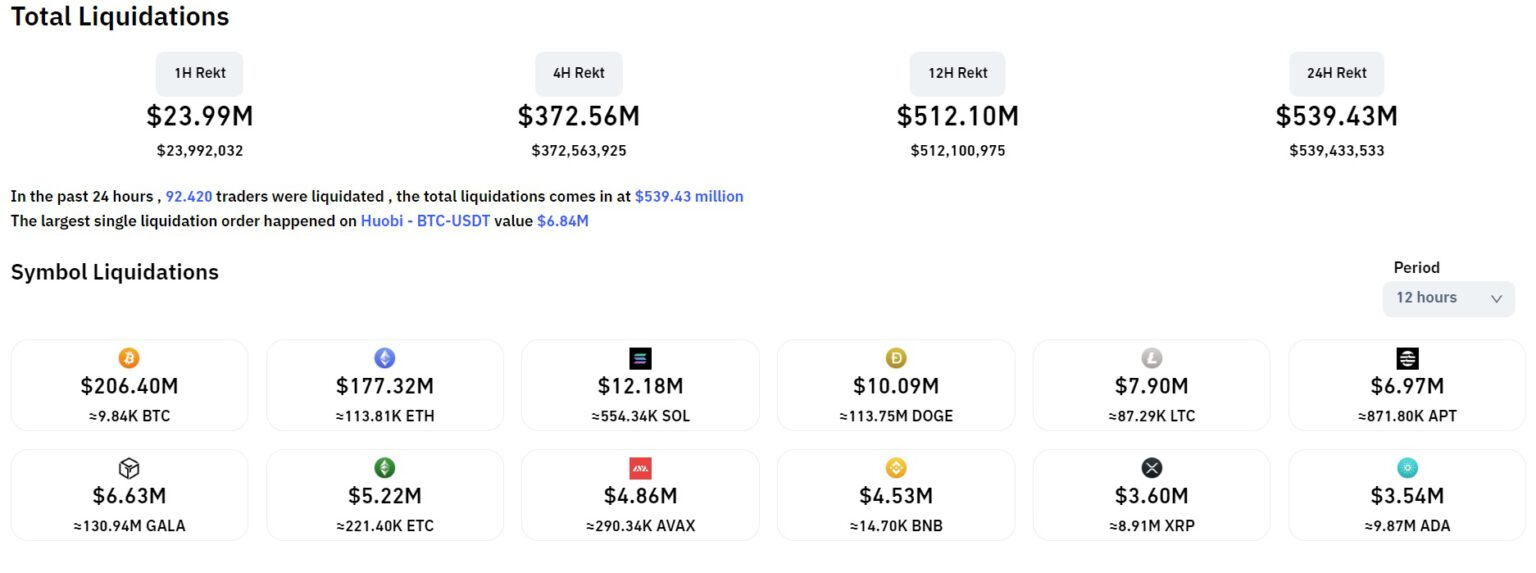Click the Ethereum coin icon
The width and height of the screenshot is (1536, 573).
point(385,358)
